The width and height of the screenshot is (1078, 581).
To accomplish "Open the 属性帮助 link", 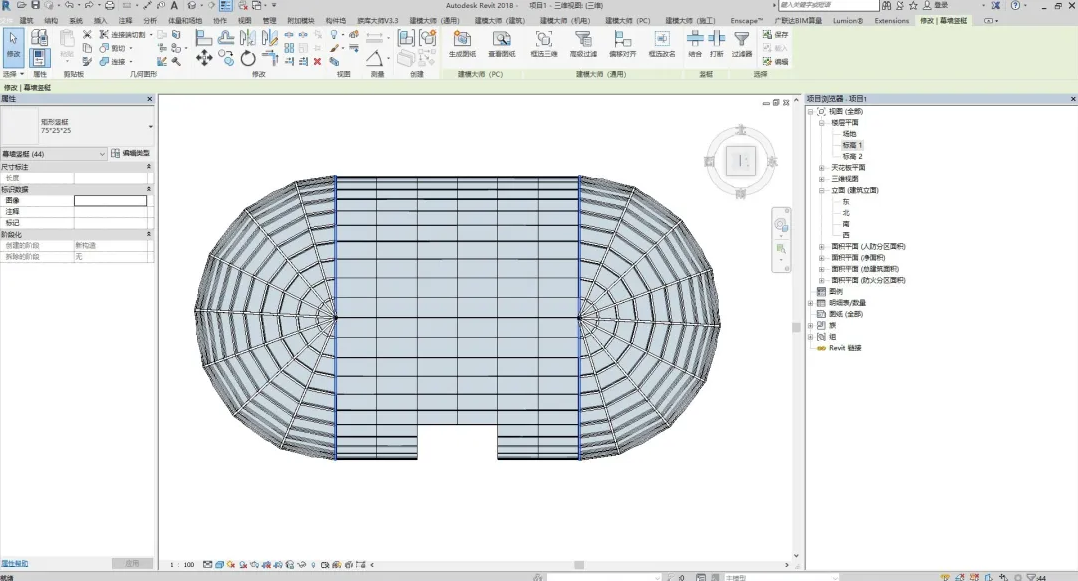I will pos(15,564).
